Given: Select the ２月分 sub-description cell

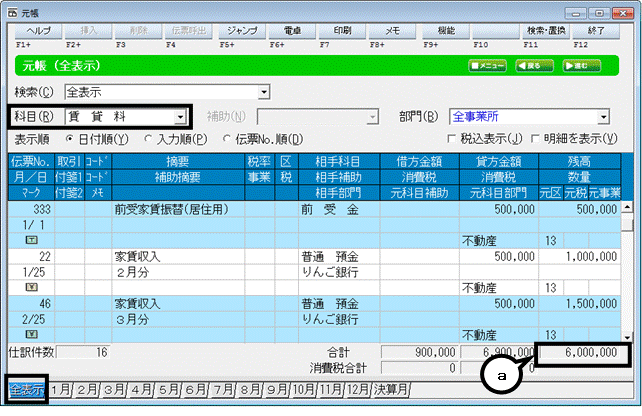Looking at the screenshot, I should pos(178,272).
